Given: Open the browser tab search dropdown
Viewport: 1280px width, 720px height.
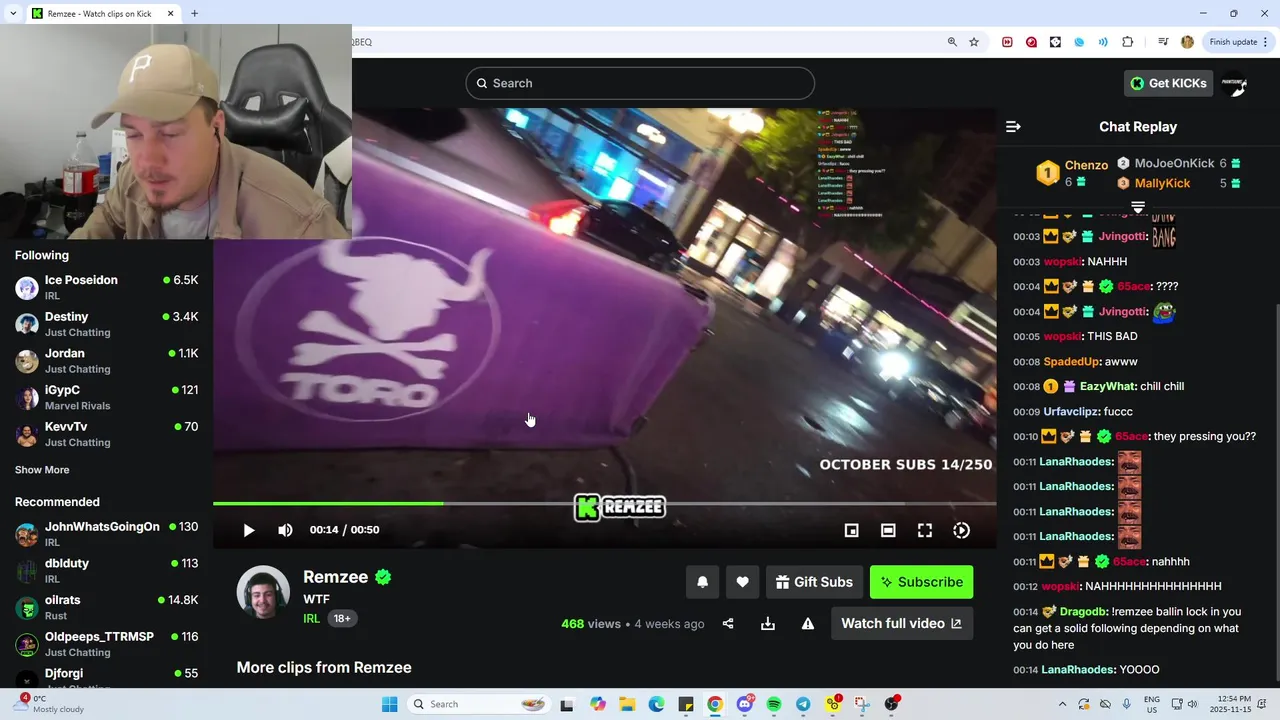Looking at the screenshot, I should pos(13,13).
